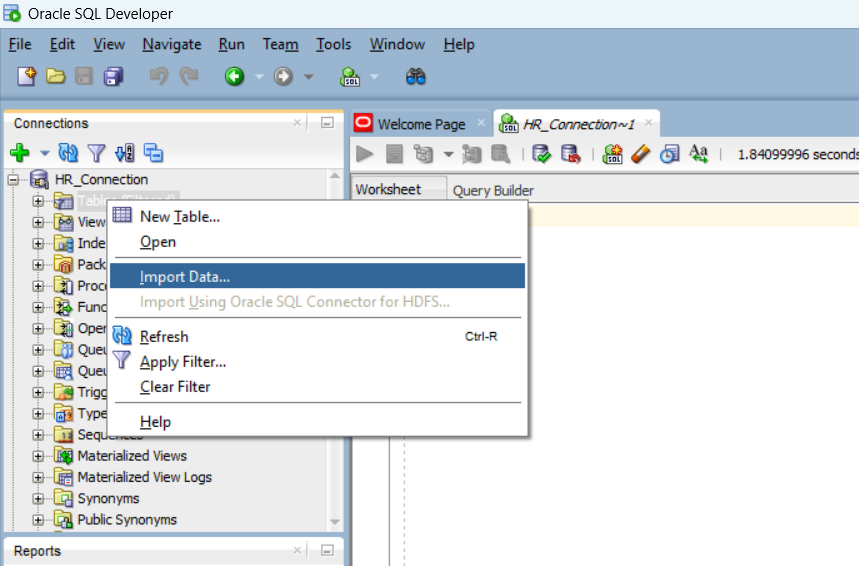Image resolution: width=859 pixels, height=566 pixels.
Task: Switch to the Welcome Page tab
Action: (x=421, y=124)
